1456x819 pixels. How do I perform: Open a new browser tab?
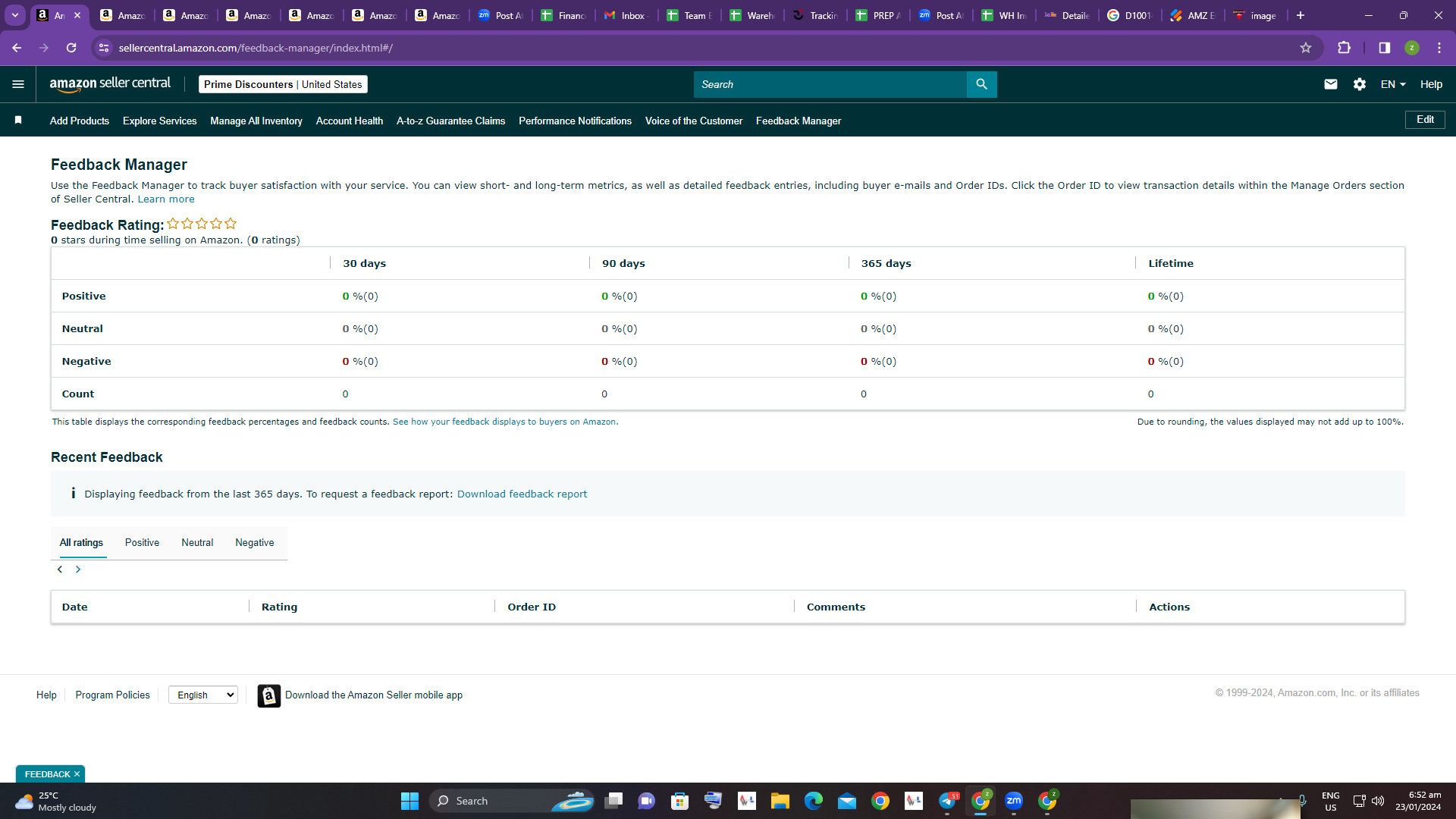point(1301,15)
